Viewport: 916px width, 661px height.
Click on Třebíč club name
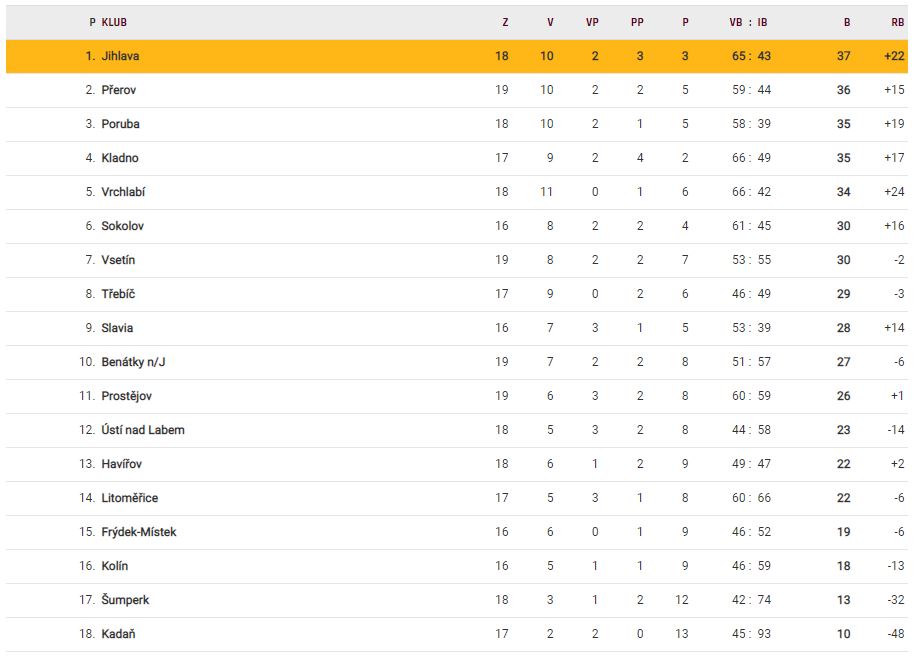118,294
